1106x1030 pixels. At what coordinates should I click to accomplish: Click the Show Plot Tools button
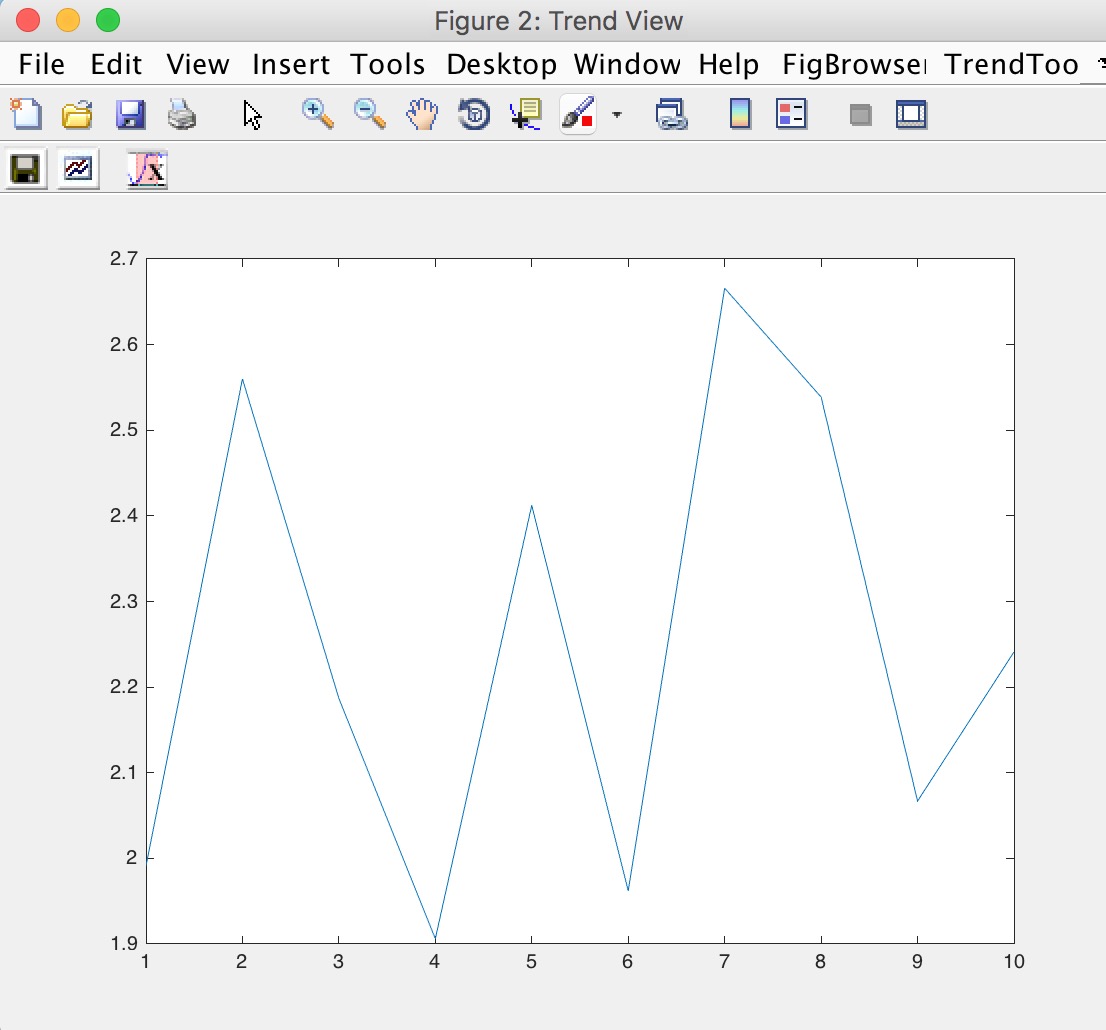coord(911,114)
